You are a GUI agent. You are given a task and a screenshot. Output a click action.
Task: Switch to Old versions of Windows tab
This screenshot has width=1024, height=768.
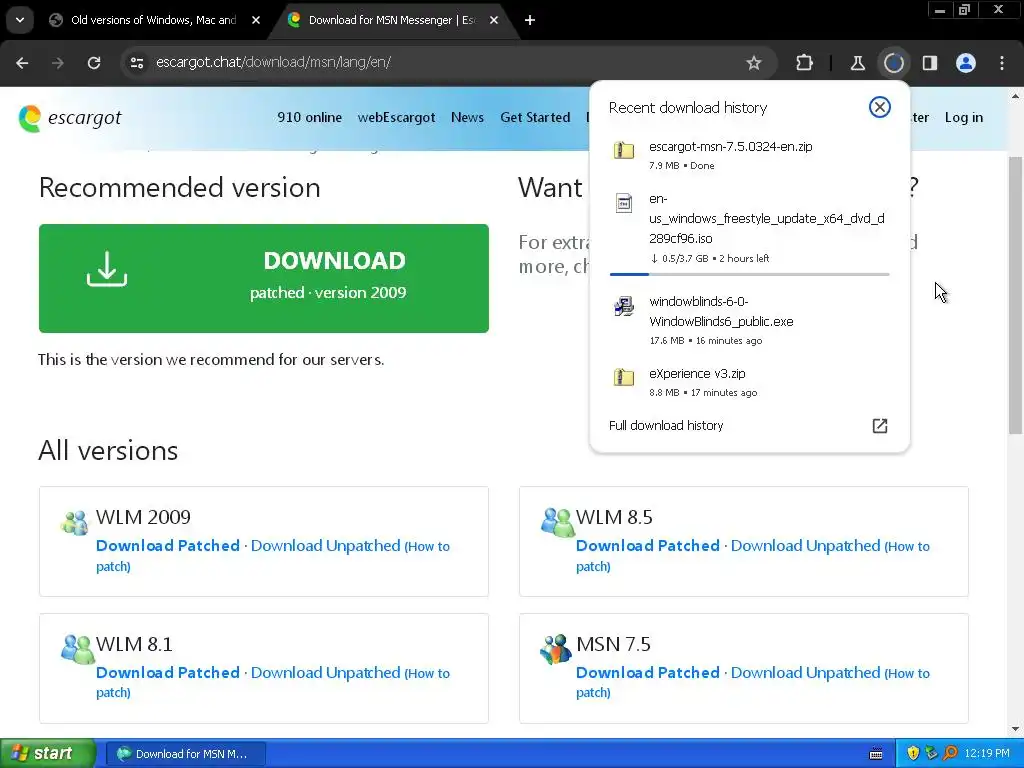[x=153, y=20]
